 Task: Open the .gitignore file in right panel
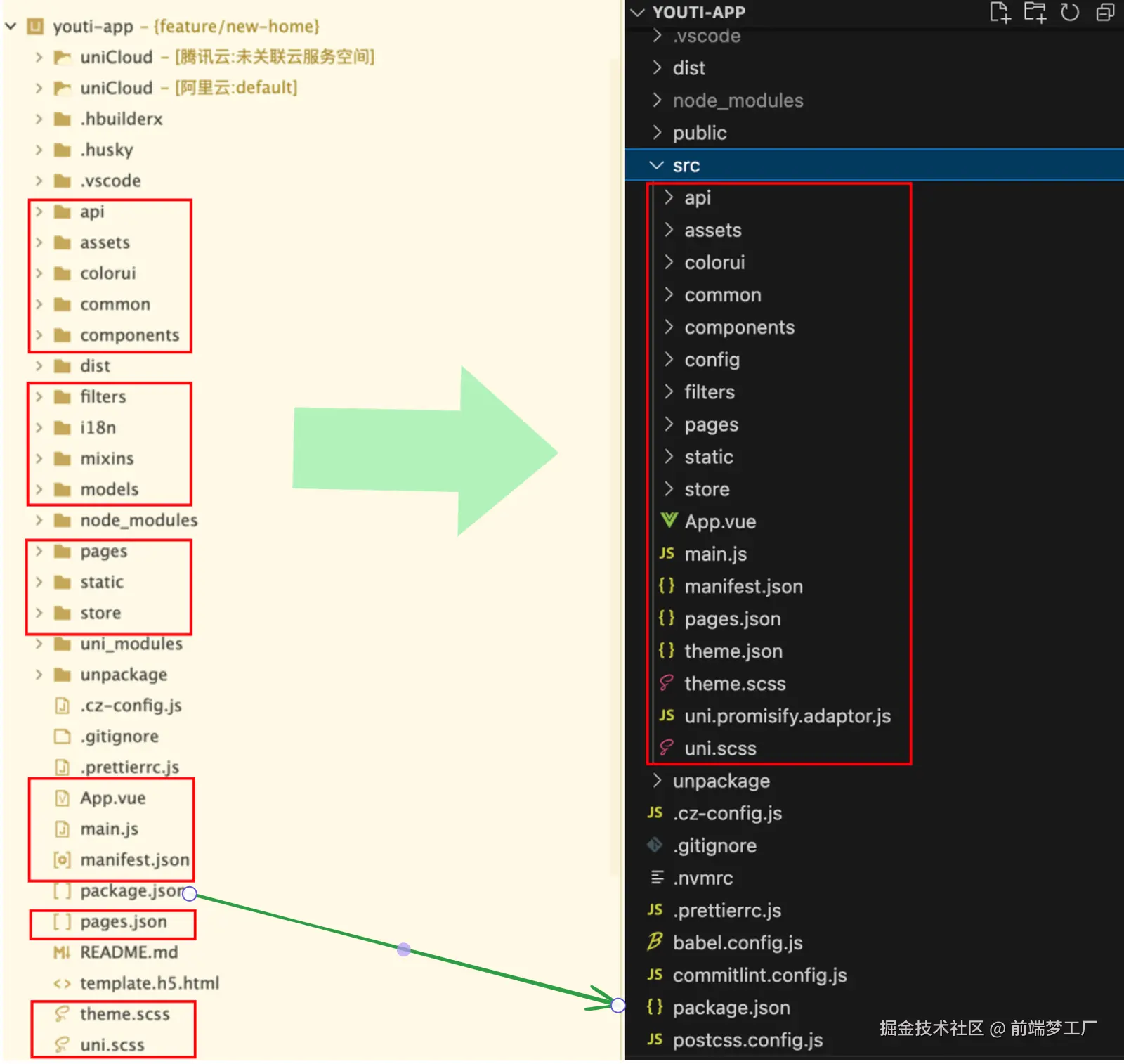[x=714, y=845]
